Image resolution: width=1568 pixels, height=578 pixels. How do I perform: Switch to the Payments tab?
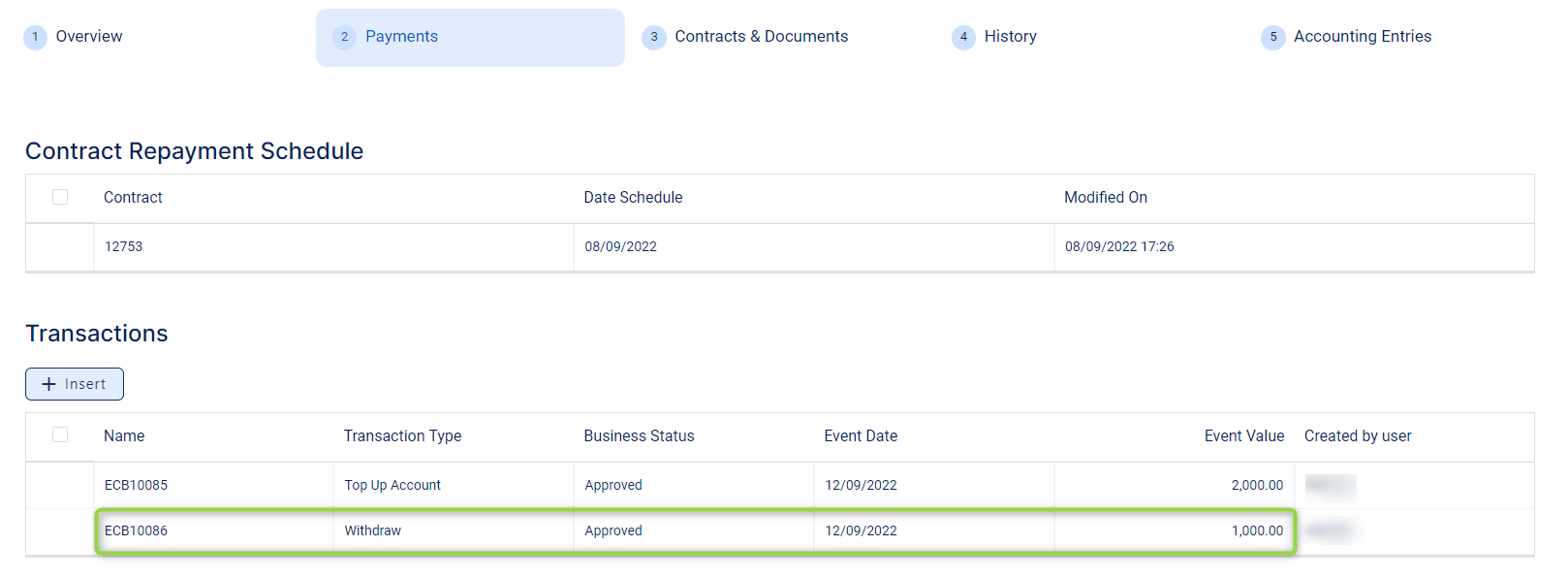(401, 37)
